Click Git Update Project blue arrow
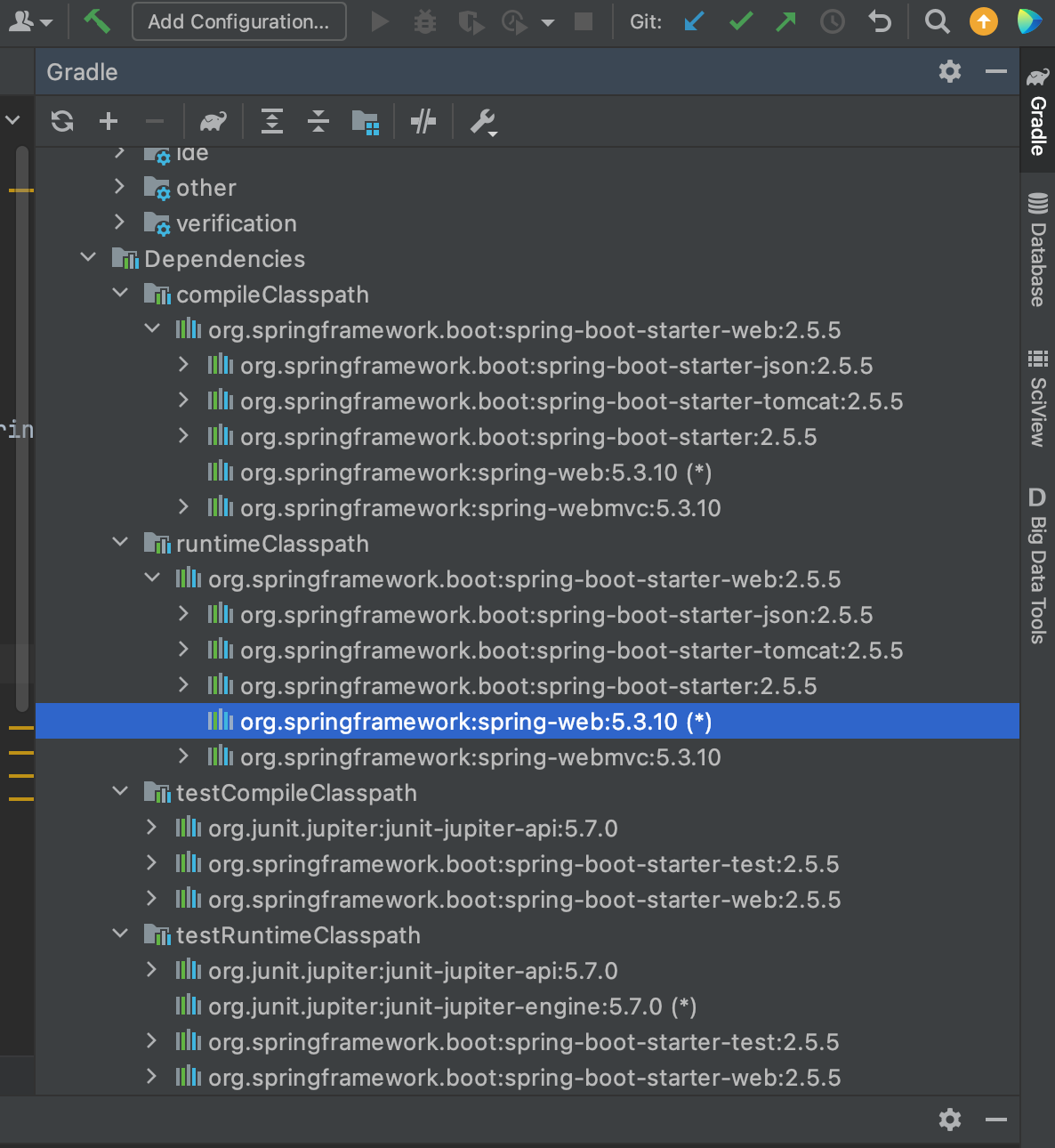This screenshot has height=1148, width=1055. pyautogui.click(x=695, y=21)
